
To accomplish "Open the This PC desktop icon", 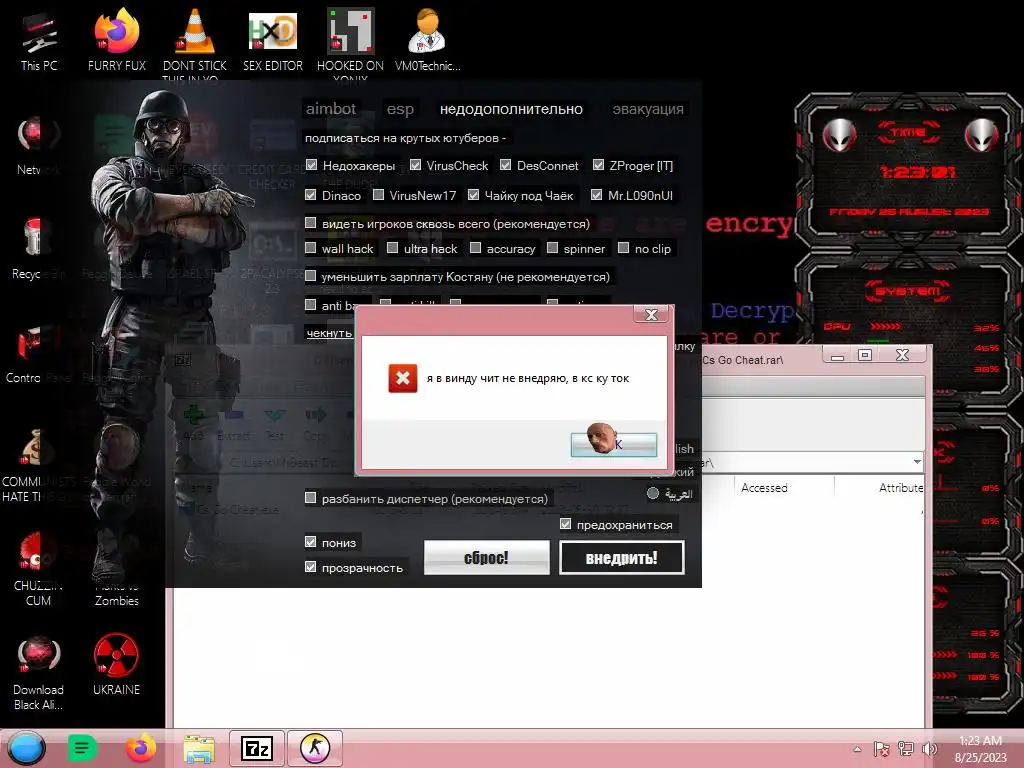I will 39,40.
